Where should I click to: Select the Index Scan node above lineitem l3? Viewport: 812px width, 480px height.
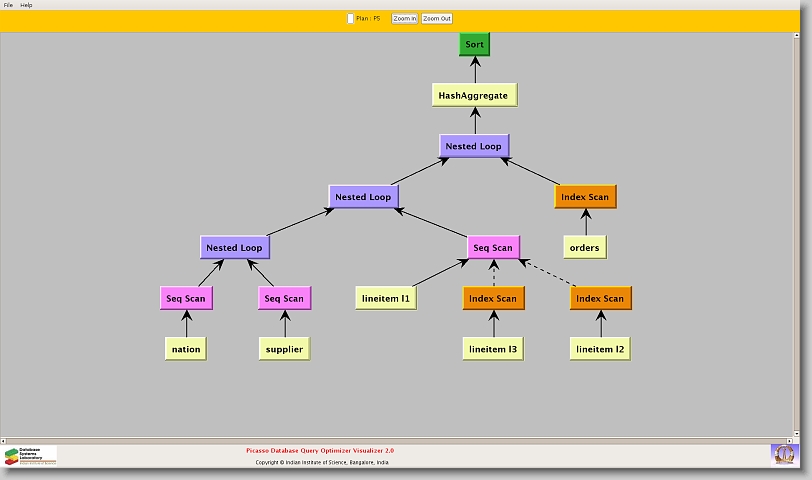[493, 298]
